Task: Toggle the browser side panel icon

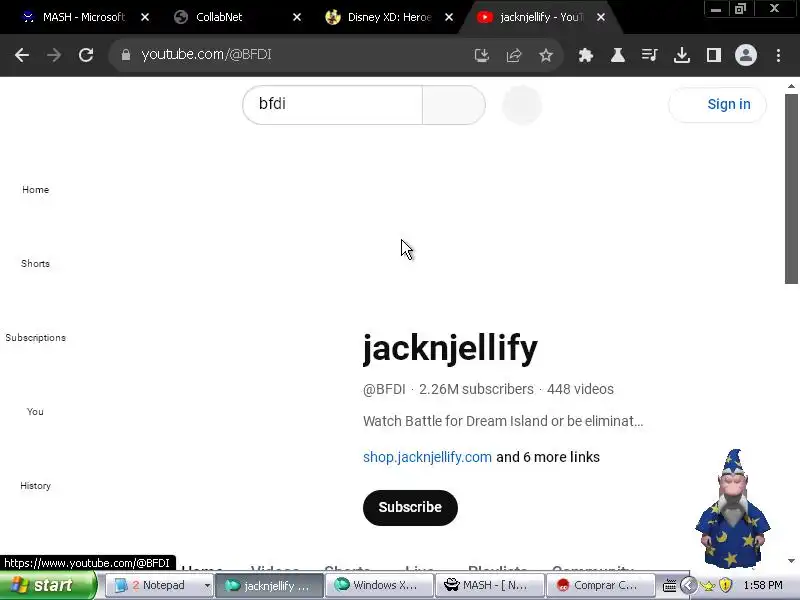Action: (x=714, y=55)
